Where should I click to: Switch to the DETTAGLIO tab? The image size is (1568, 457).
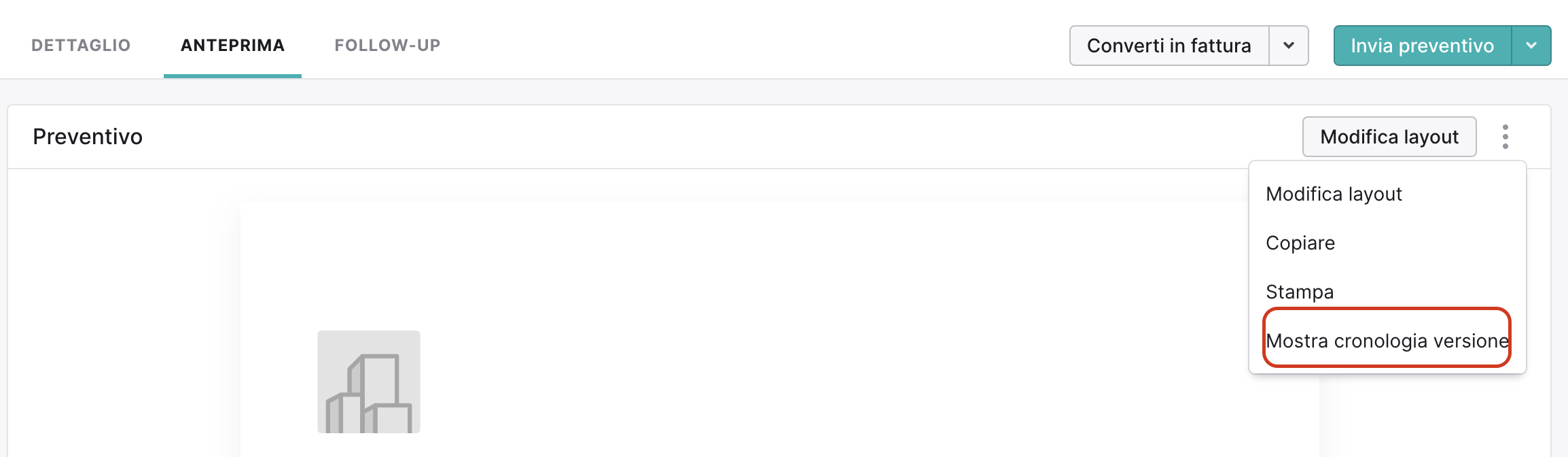point(81,46)
